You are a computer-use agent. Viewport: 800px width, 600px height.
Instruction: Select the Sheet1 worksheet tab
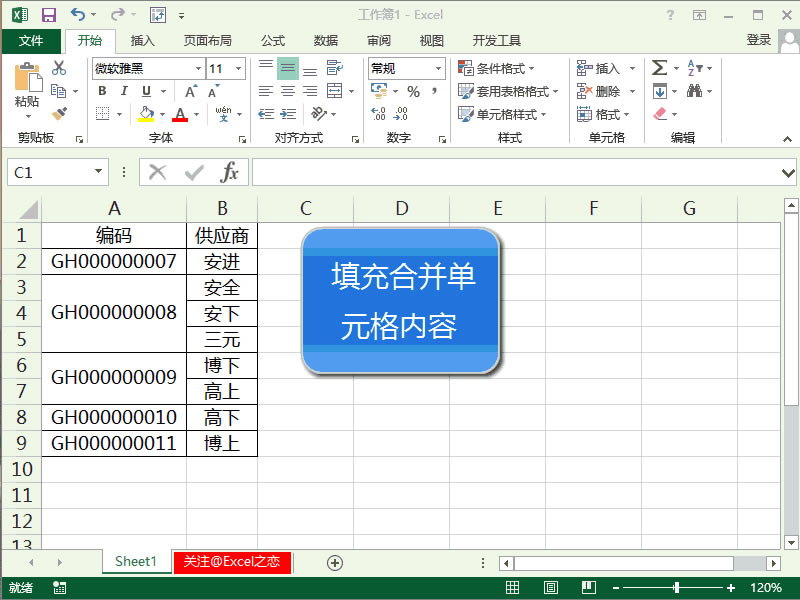(135, 562)
